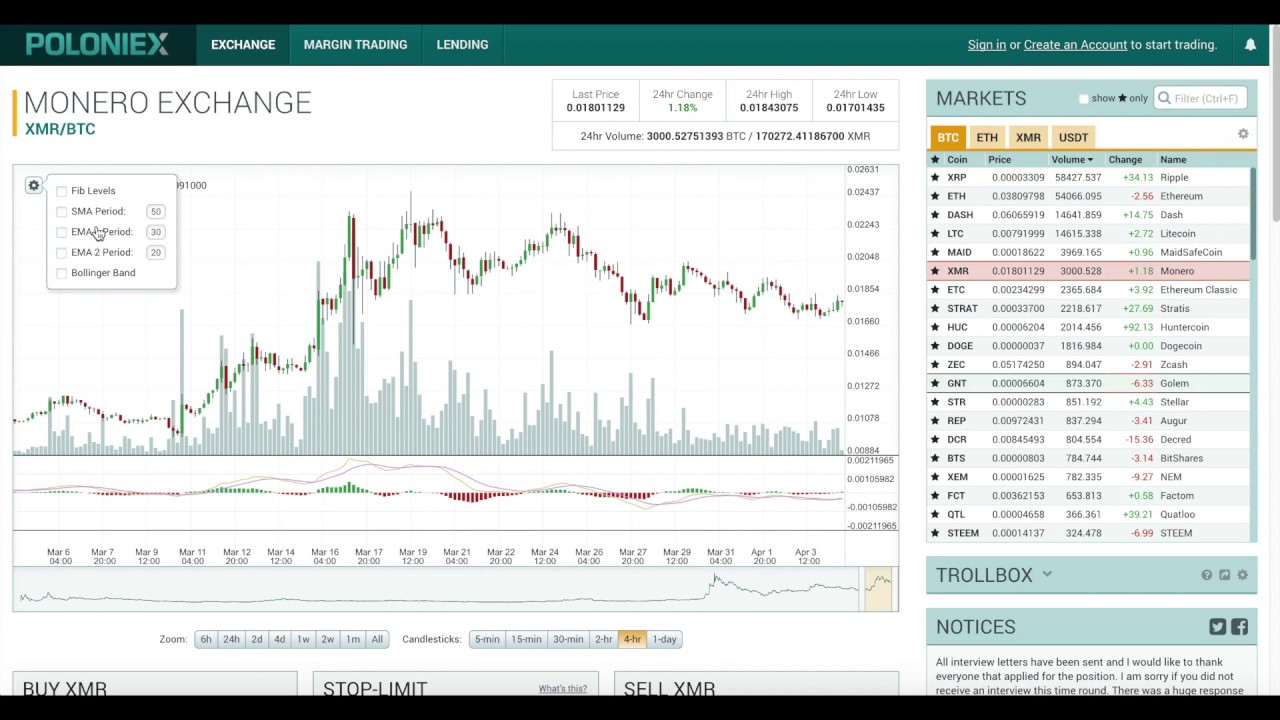Open the Margin Trading menu item
Viewport: 1280px width, 720px height.
pyautogui.click(x=355, y=45)
